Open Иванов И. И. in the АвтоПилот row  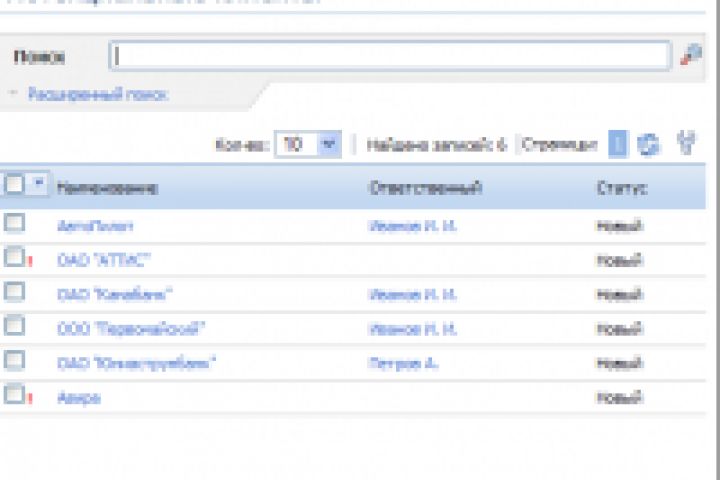412,226
